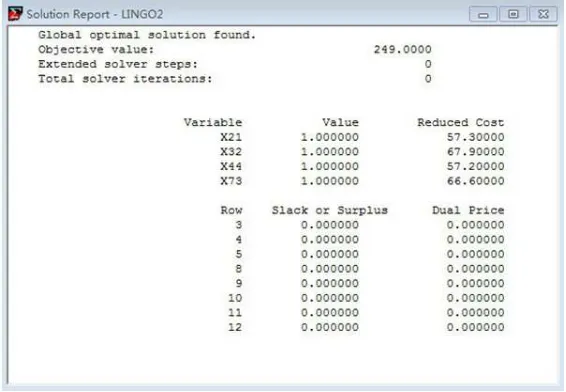
Task: Click reduced cost 57.30000
Action: [x=475, y=137]
